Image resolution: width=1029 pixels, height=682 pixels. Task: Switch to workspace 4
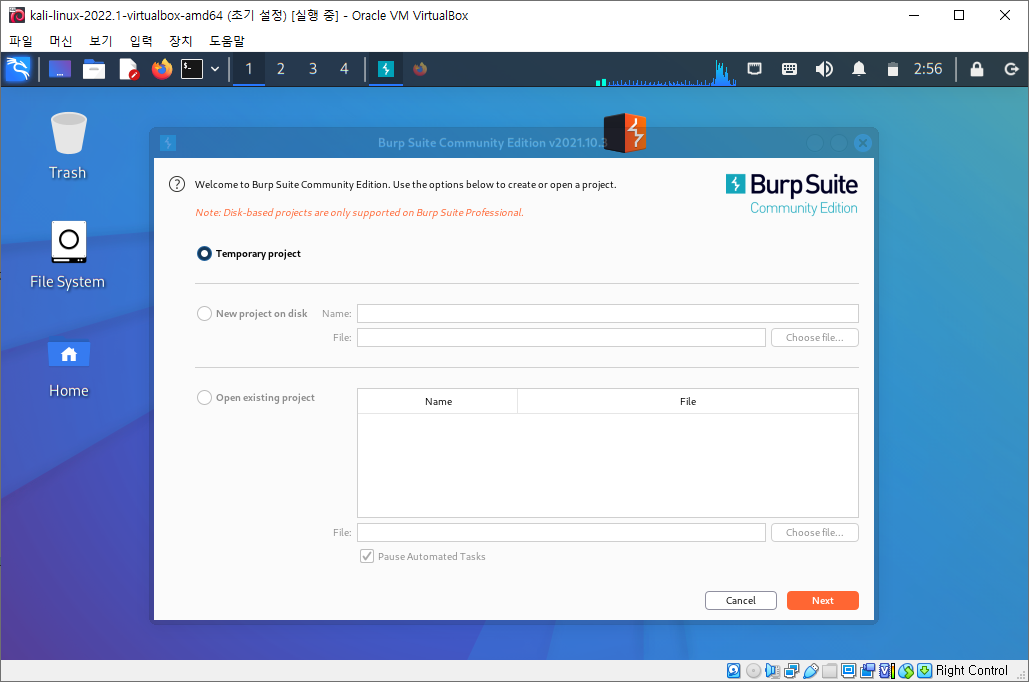coord(345,69)
